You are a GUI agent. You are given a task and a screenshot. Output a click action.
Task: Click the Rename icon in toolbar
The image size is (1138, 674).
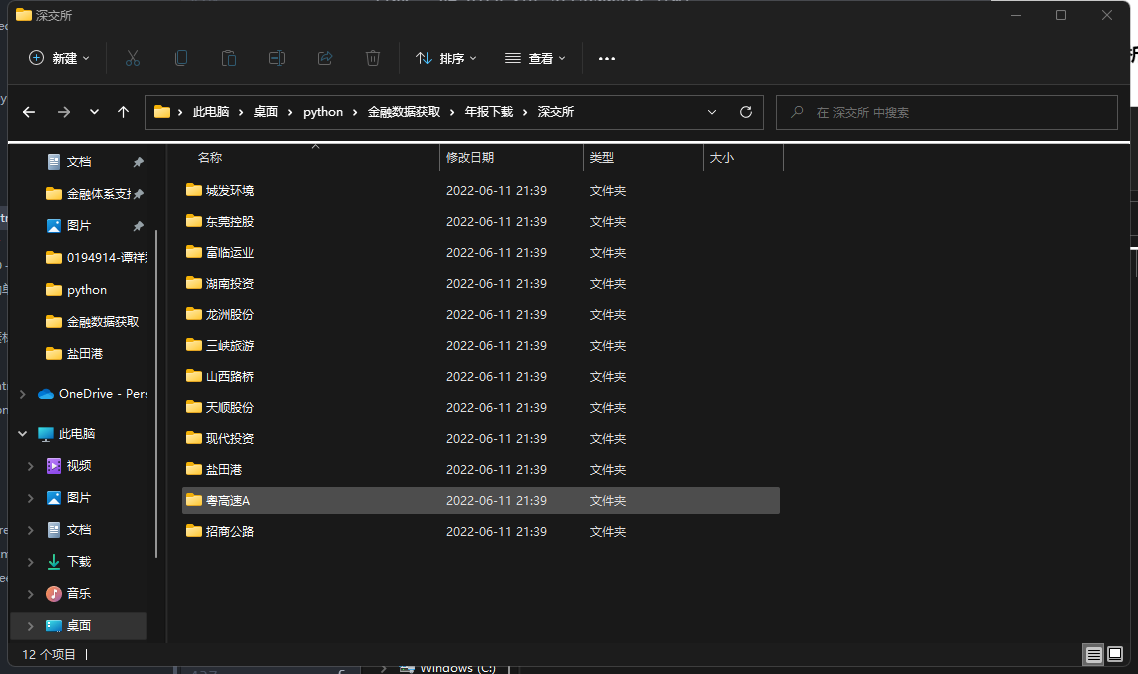[277, 58]
